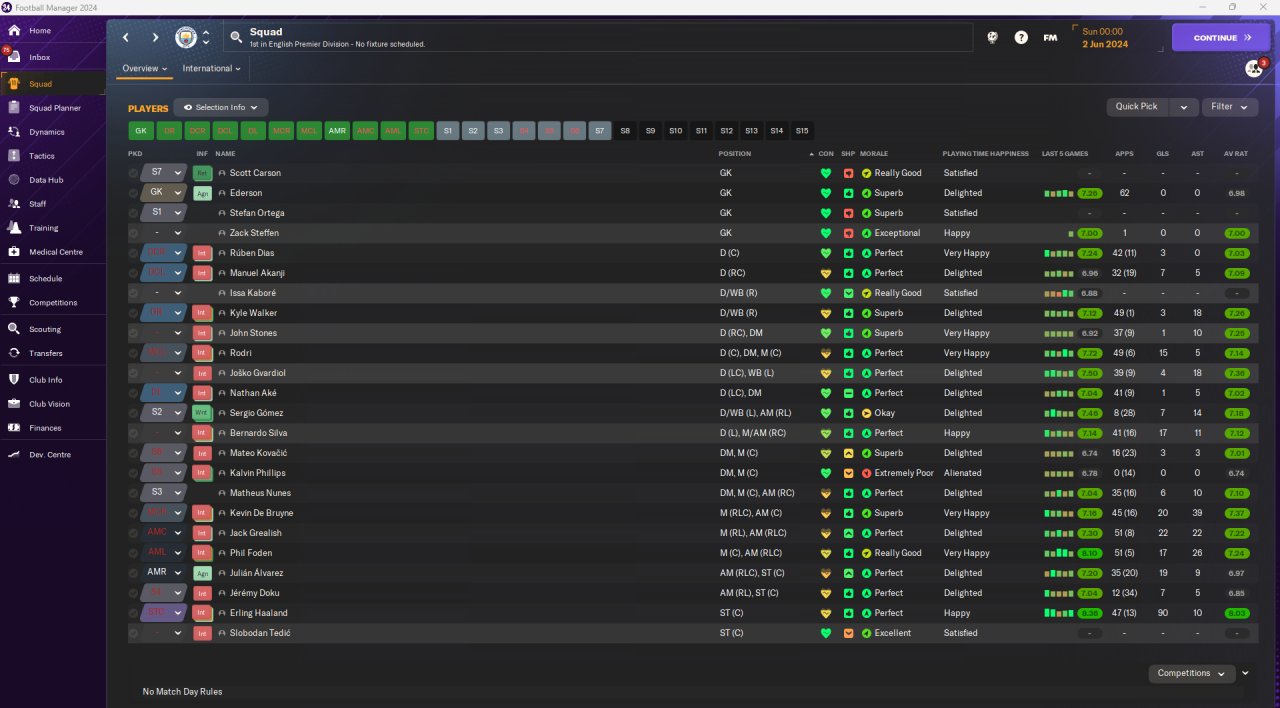Click the Football Manager 2024 title icon
Viewport: 1280px width, 708px height.
point(7,7)
